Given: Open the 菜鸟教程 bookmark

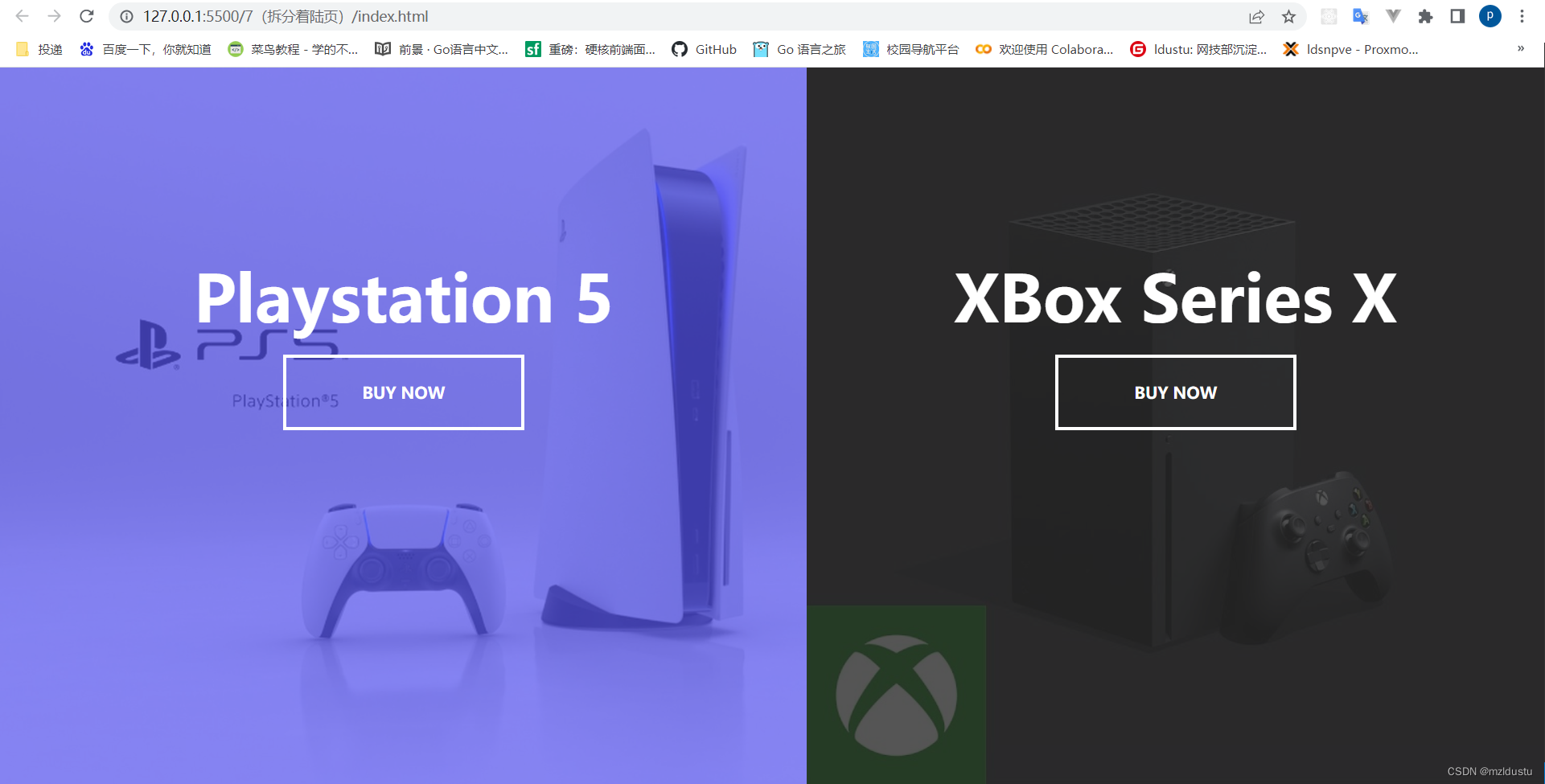Looking at the screenshot, I should pos(293,49).
